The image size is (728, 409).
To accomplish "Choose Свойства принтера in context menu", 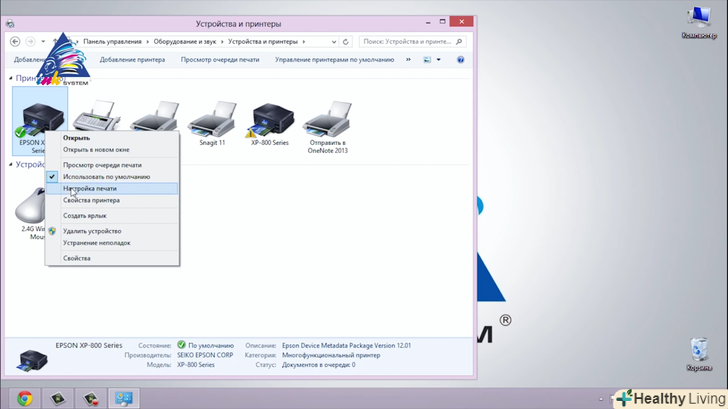I will point(111,201).
